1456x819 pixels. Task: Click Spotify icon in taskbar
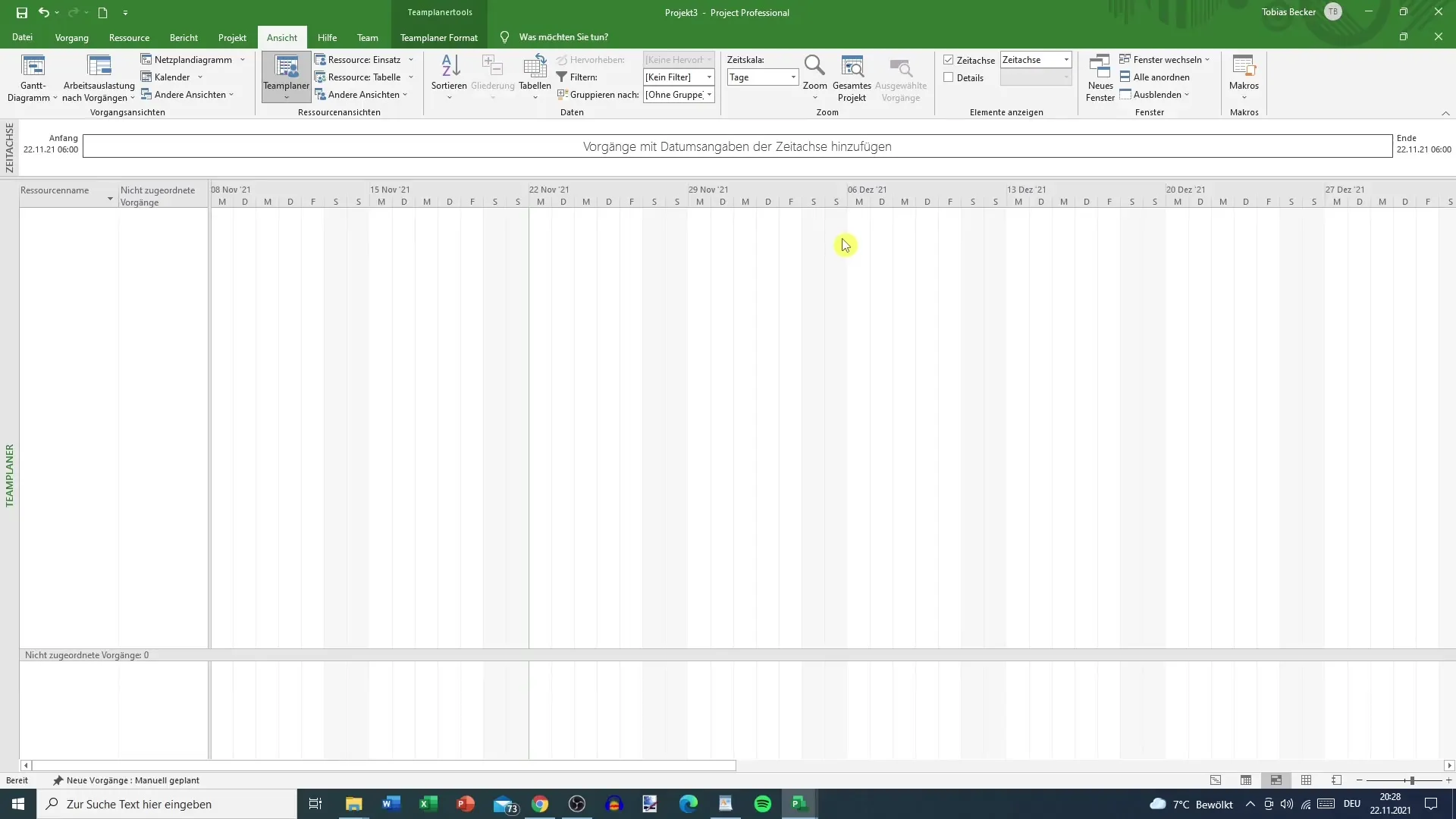coord(762,804)
